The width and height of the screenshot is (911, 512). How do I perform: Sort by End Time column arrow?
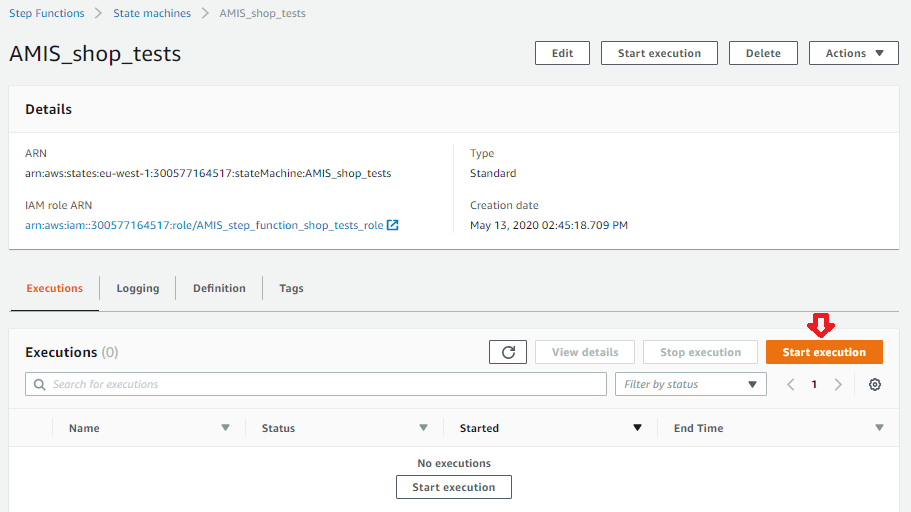pyautogui.click(x=879, y=428)
